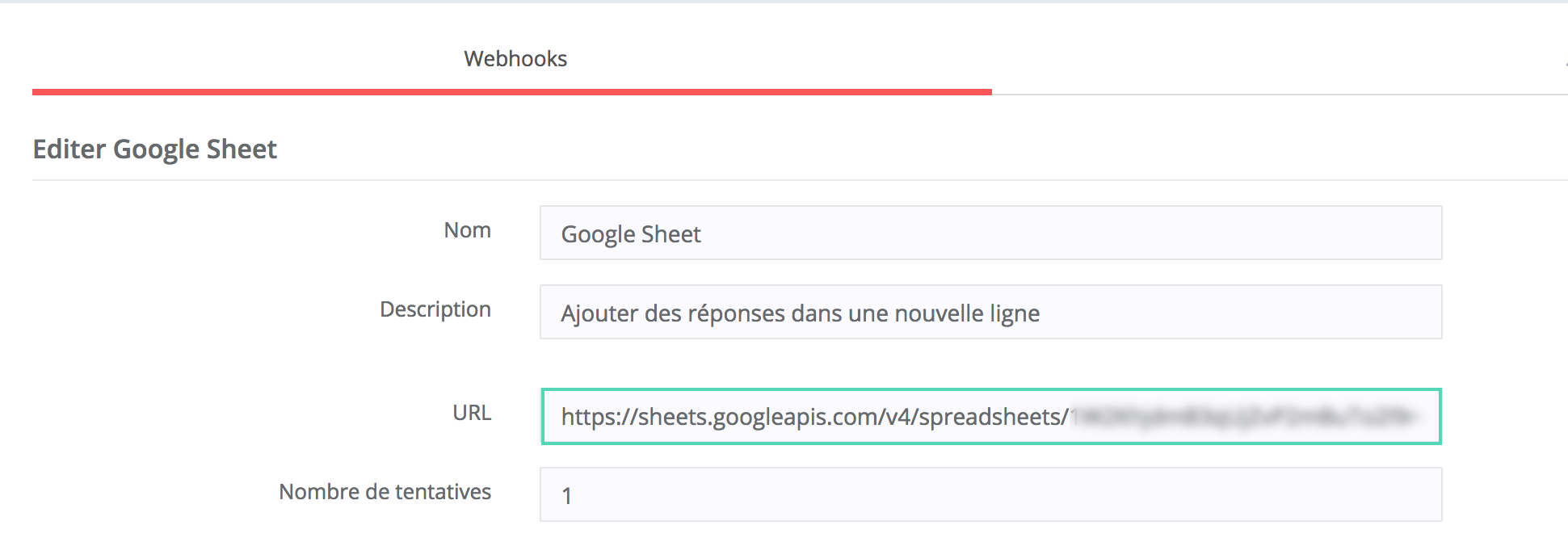Viewport: 1568px width, 538px height.
Task: Click the 'Nombre de tentatives' label
Action: (385, 492)
